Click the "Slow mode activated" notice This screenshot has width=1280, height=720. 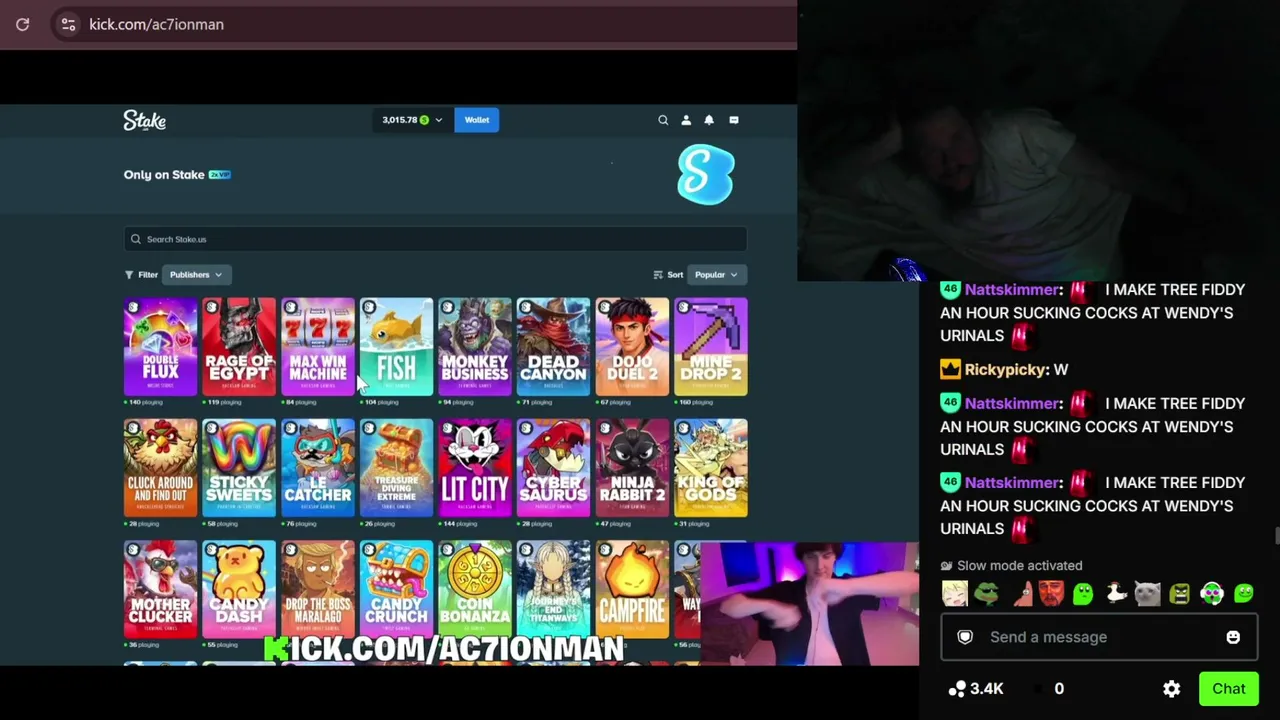point(1019,566)
